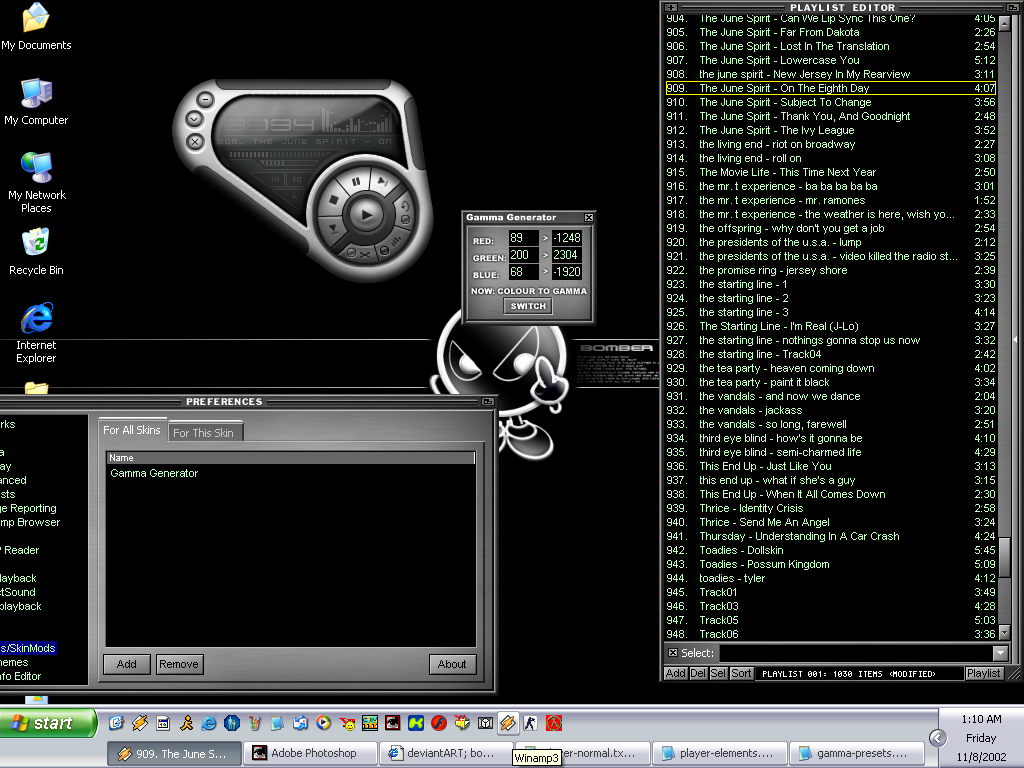
Task: Click the Add button in Preferences
Action: (127, 664)
